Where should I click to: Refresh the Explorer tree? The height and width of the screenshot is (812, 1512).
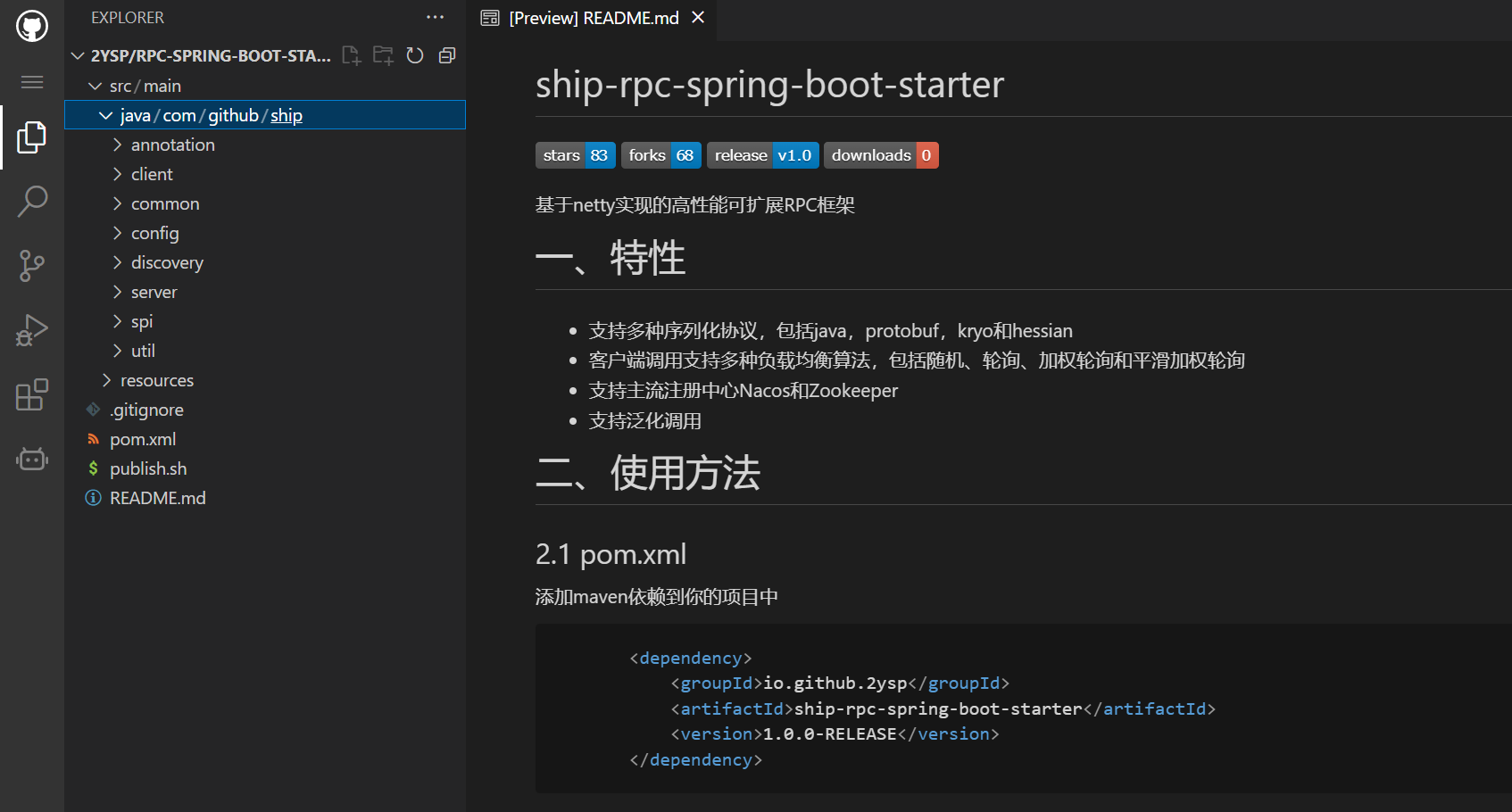415,55
